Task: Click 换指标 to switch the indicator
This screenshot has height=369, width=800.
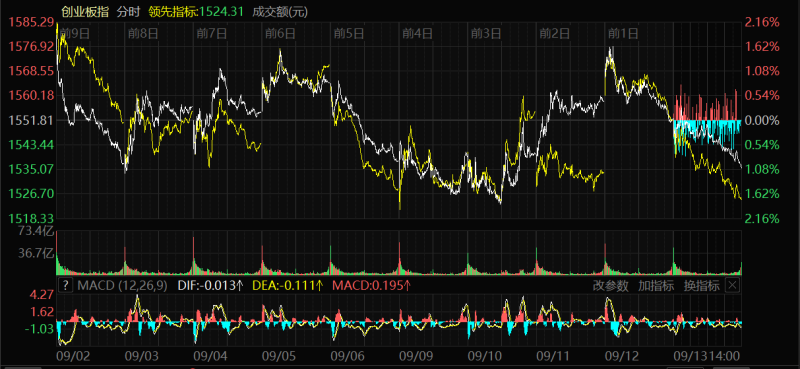Action: 702,286
